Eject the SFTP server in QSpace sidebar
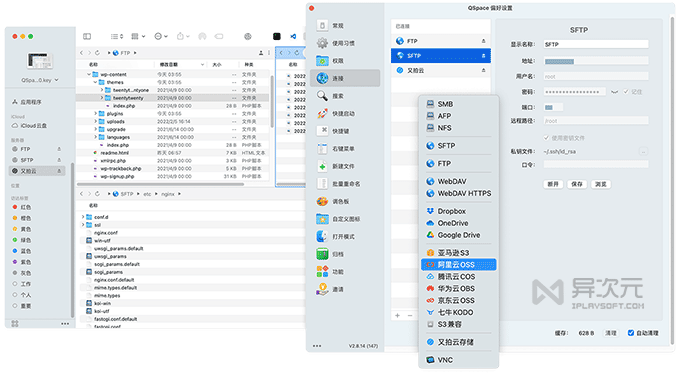This screenshot has height=383, width=680. tap(59, 160)
